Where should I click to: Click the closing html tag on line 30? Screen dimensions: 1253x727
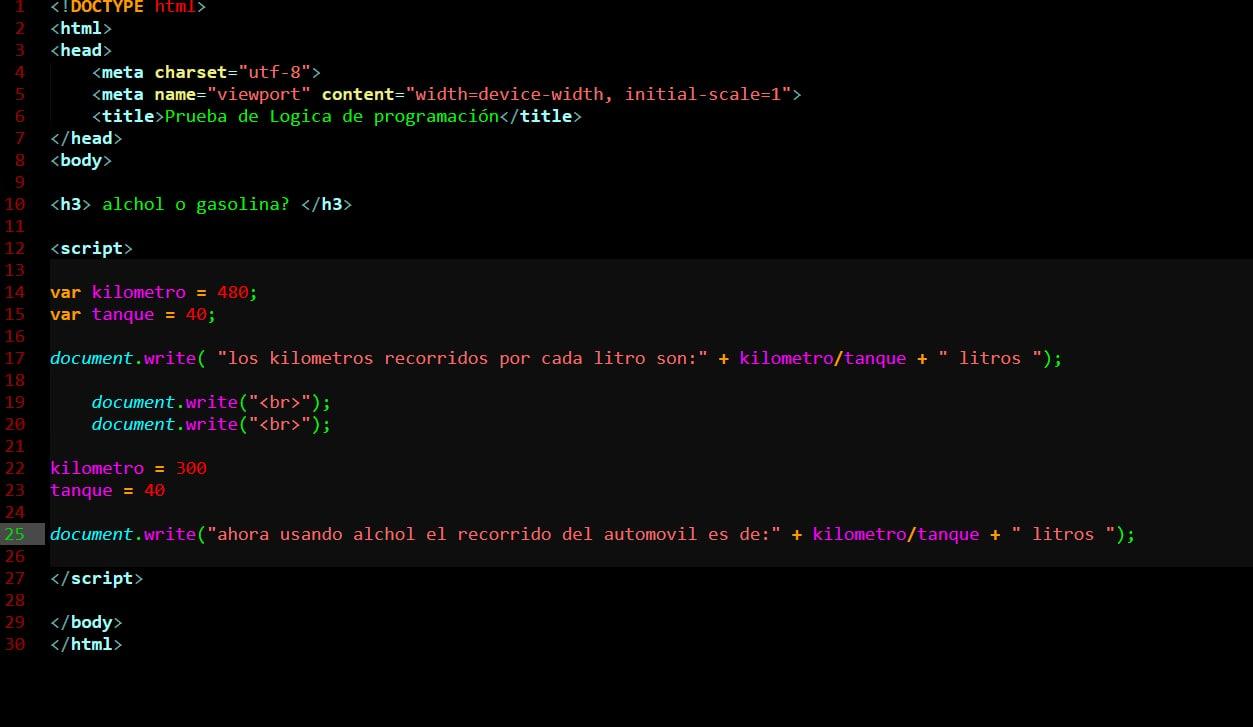86,644
